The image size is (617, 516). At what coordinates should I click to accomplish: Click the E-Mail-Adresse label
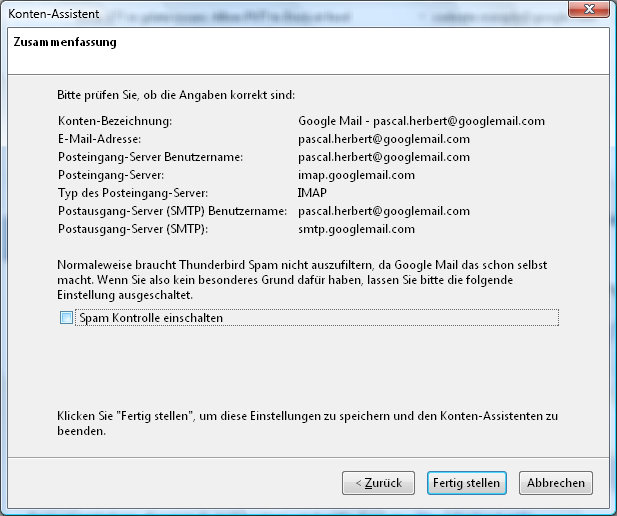tap(99, 139)
